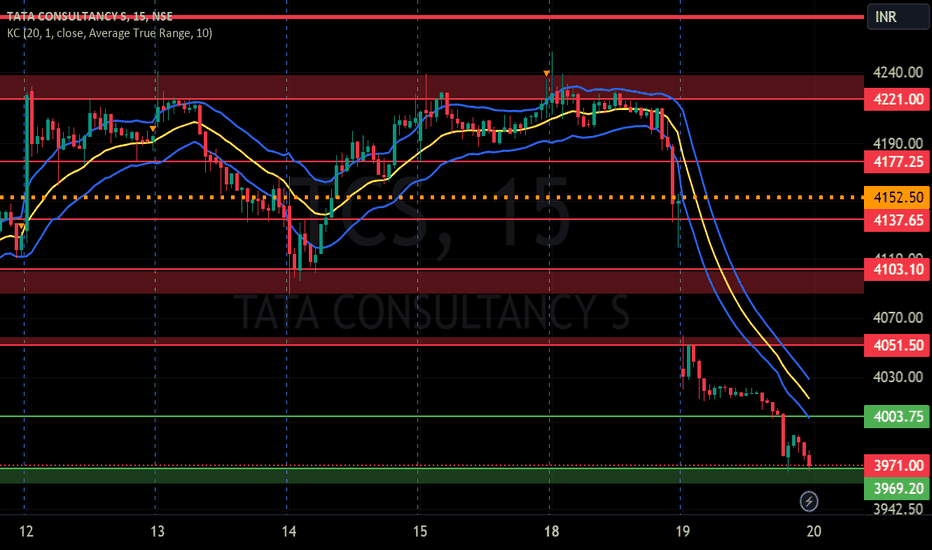Image resolution: width=932 pixels, height=550 pixels.
Task: Click the orange marker near day 13 open
Action: pyautogui.click(x=153, y=128)
